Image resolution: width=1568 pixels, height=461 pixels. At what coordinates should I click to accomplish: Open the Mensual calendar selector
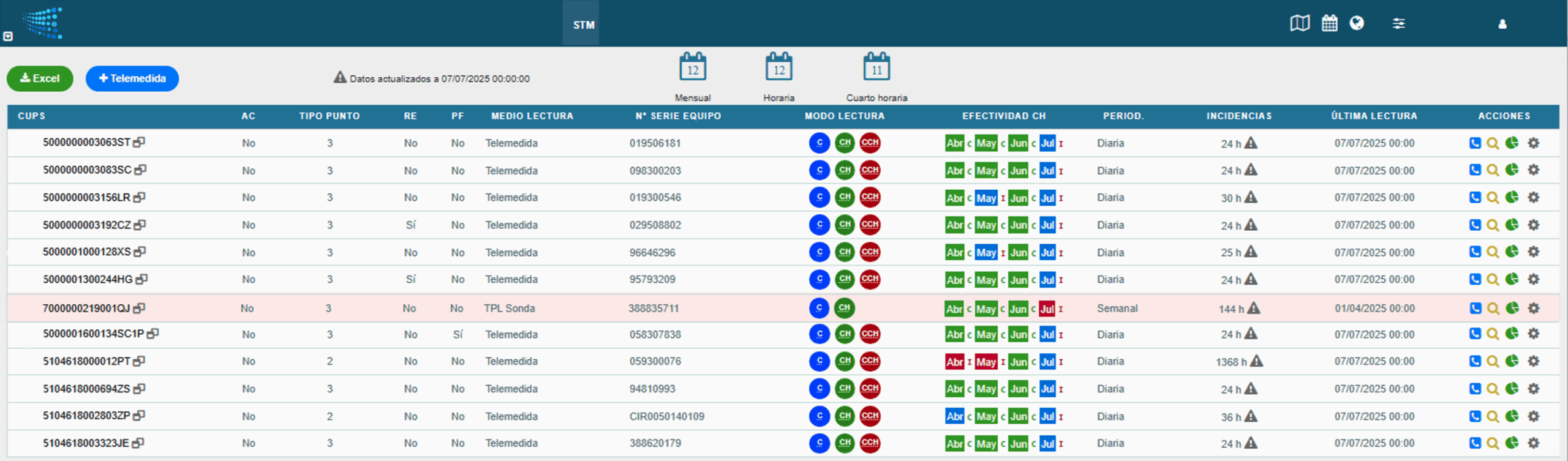tap(693, 67)
